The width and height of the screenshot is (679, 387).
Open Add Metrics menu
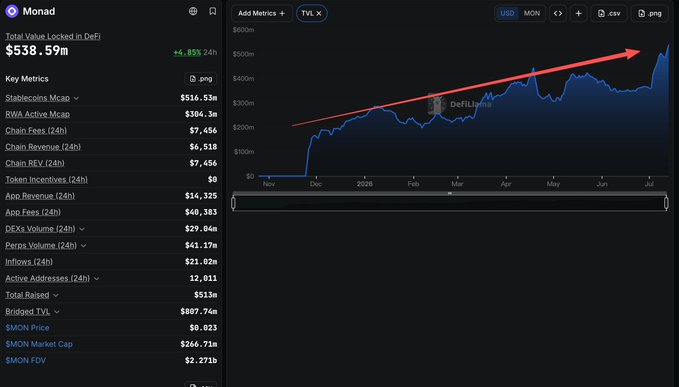coord(262,13)
